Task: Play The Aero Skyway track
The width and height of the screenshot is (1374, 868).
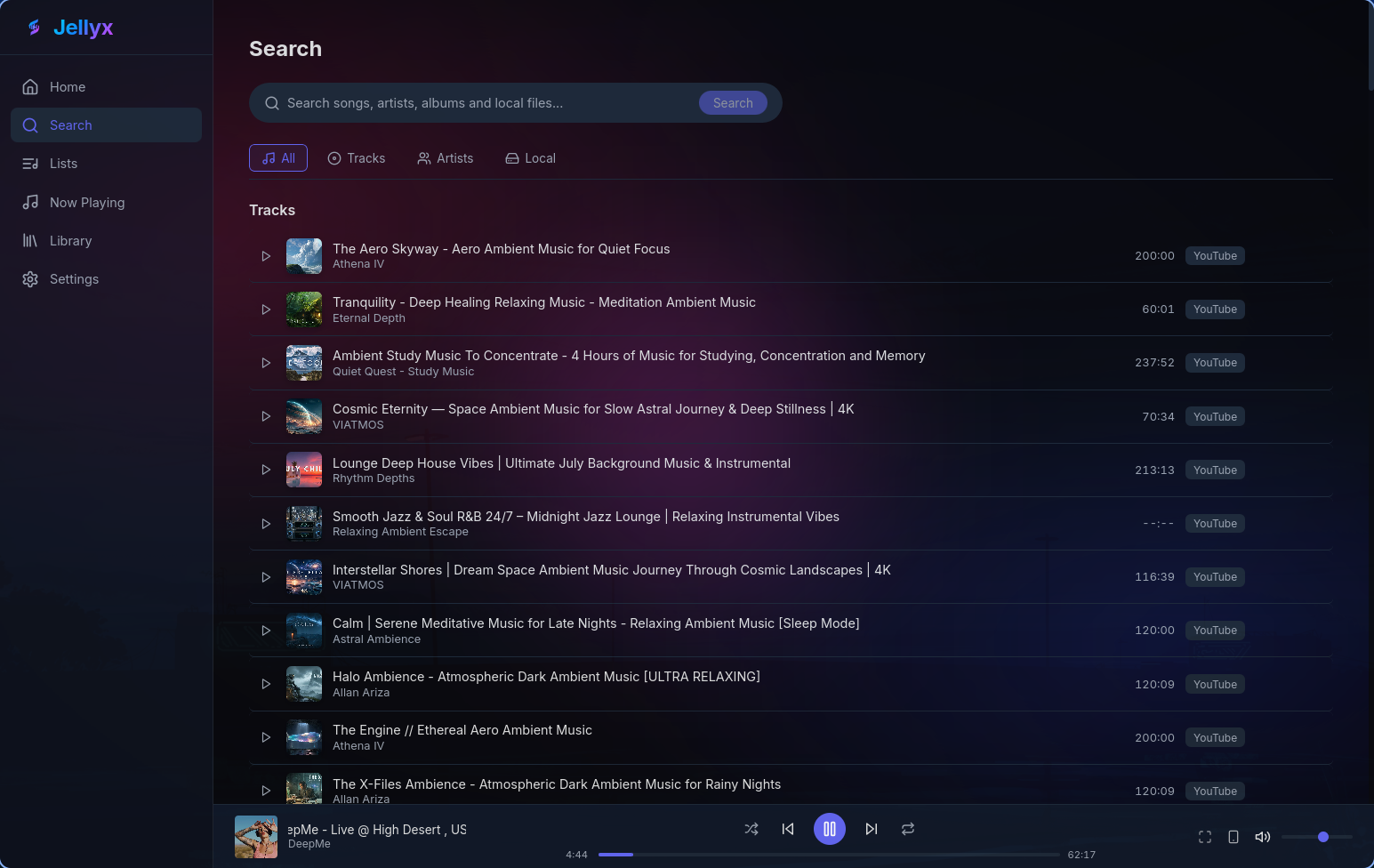Action: (266, 256)
